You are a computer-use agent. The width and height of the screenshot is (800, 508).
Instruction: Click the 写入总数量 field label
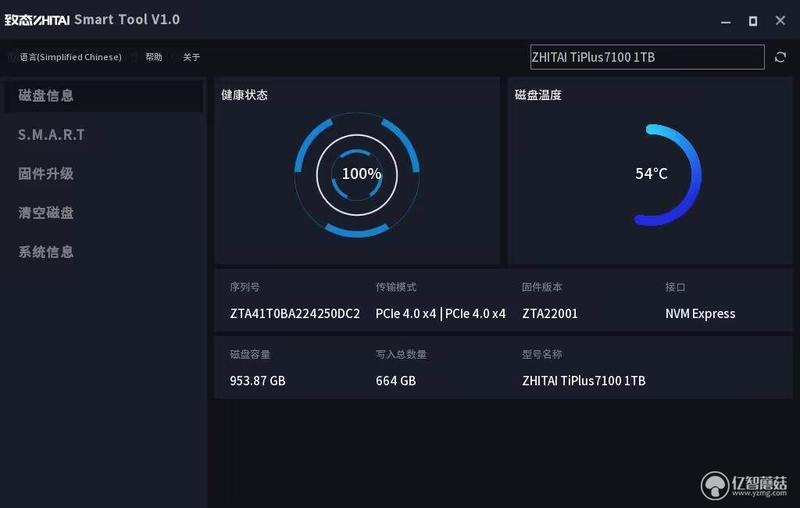(401, 354)
